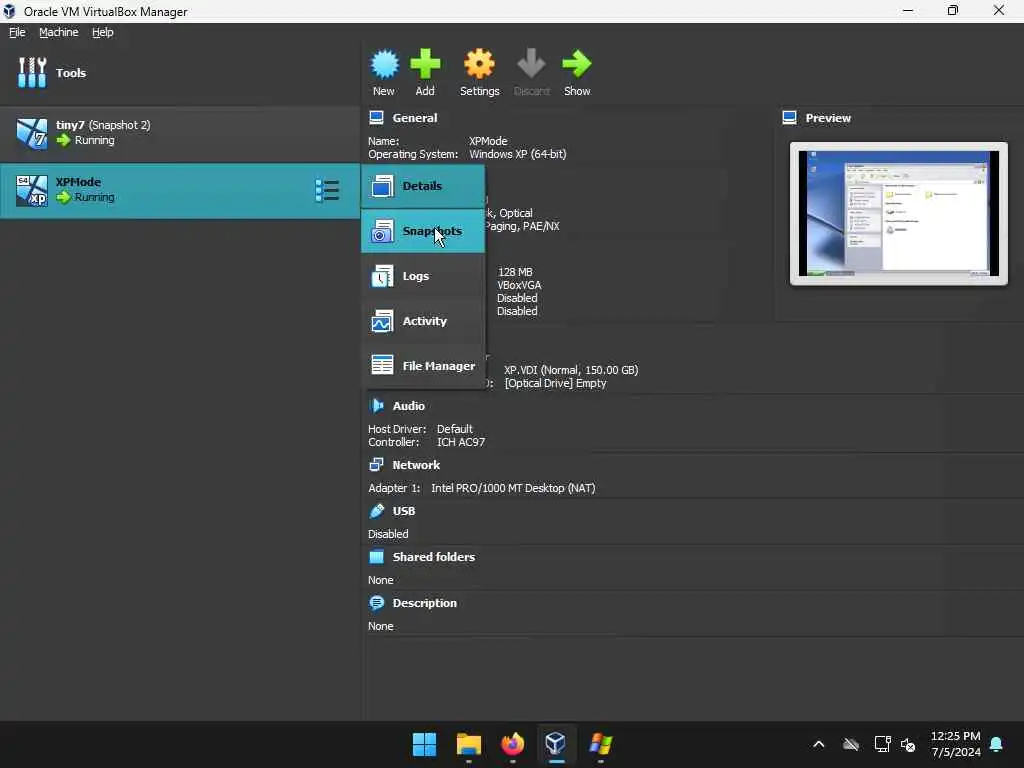Click the tiny7 Windows 7 OS icon
Viewport: 1024px width, 768px height.
tap(32, 133)
